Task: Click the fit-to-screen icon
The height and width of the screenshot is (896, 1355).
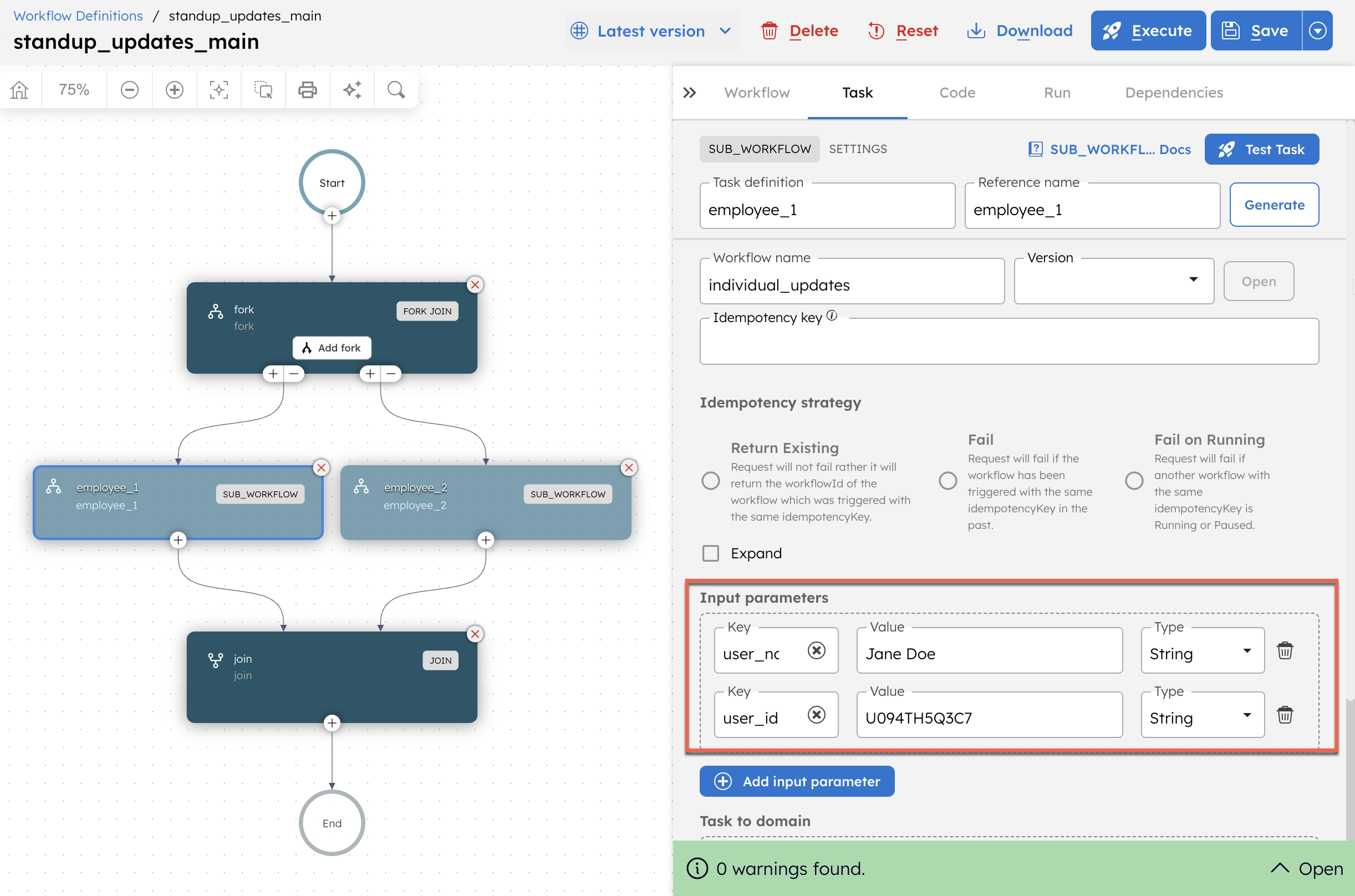Action: coord(219,90)
